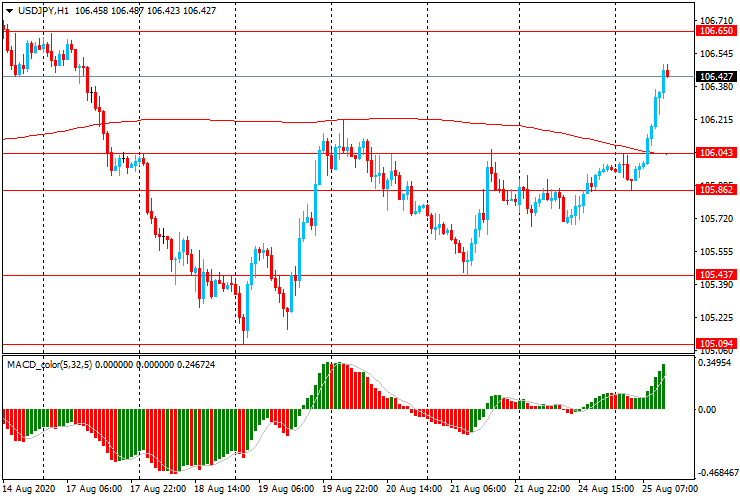Click the MACD indicator value 0.246724

tap(196, 364)
